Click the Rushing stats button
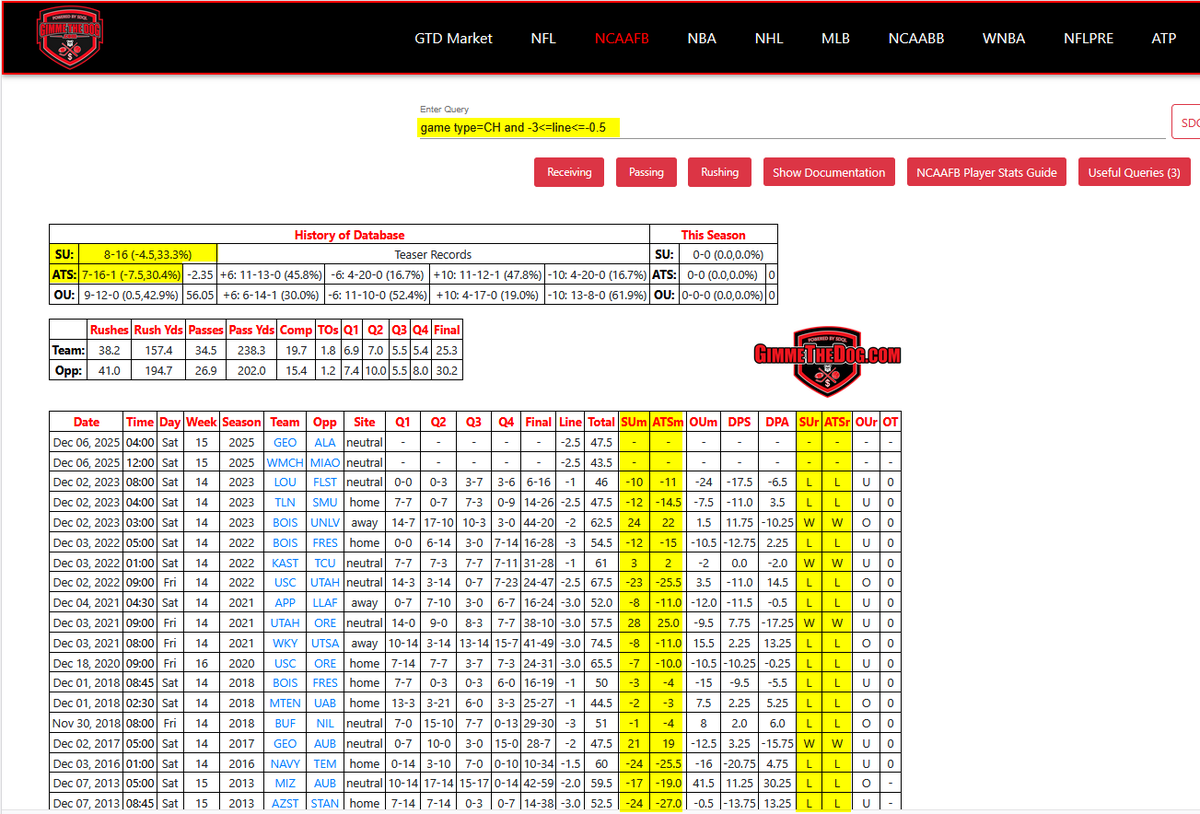This screenshot has height=814, width=1200. pyautogui.click(x=719, y=171)
